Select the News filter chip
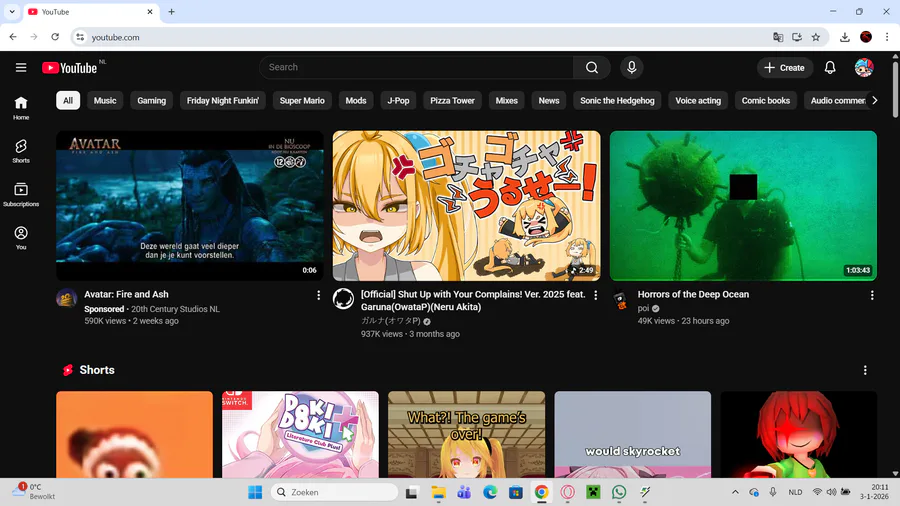The image size is (900, 506). coord(549,100)
